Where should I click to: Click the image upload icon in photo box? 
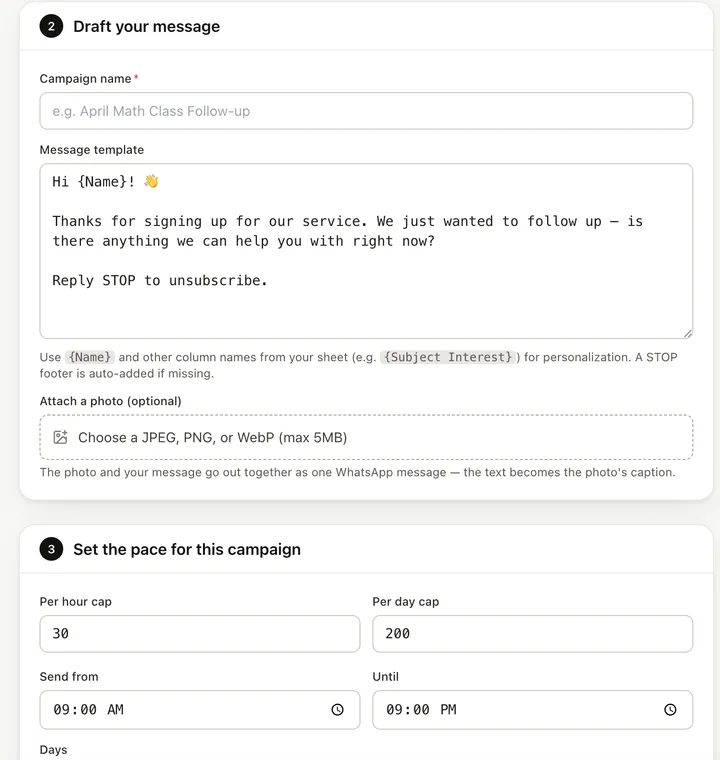point(61,437)
